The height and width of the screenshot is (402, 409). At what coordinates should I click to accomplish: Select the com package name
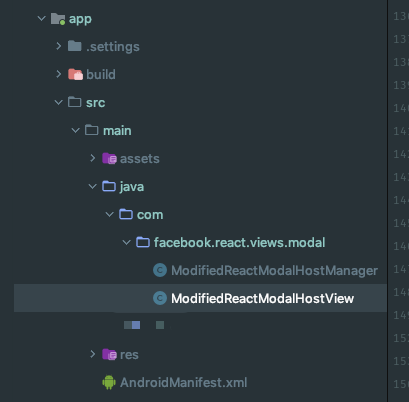coord(150,215)
